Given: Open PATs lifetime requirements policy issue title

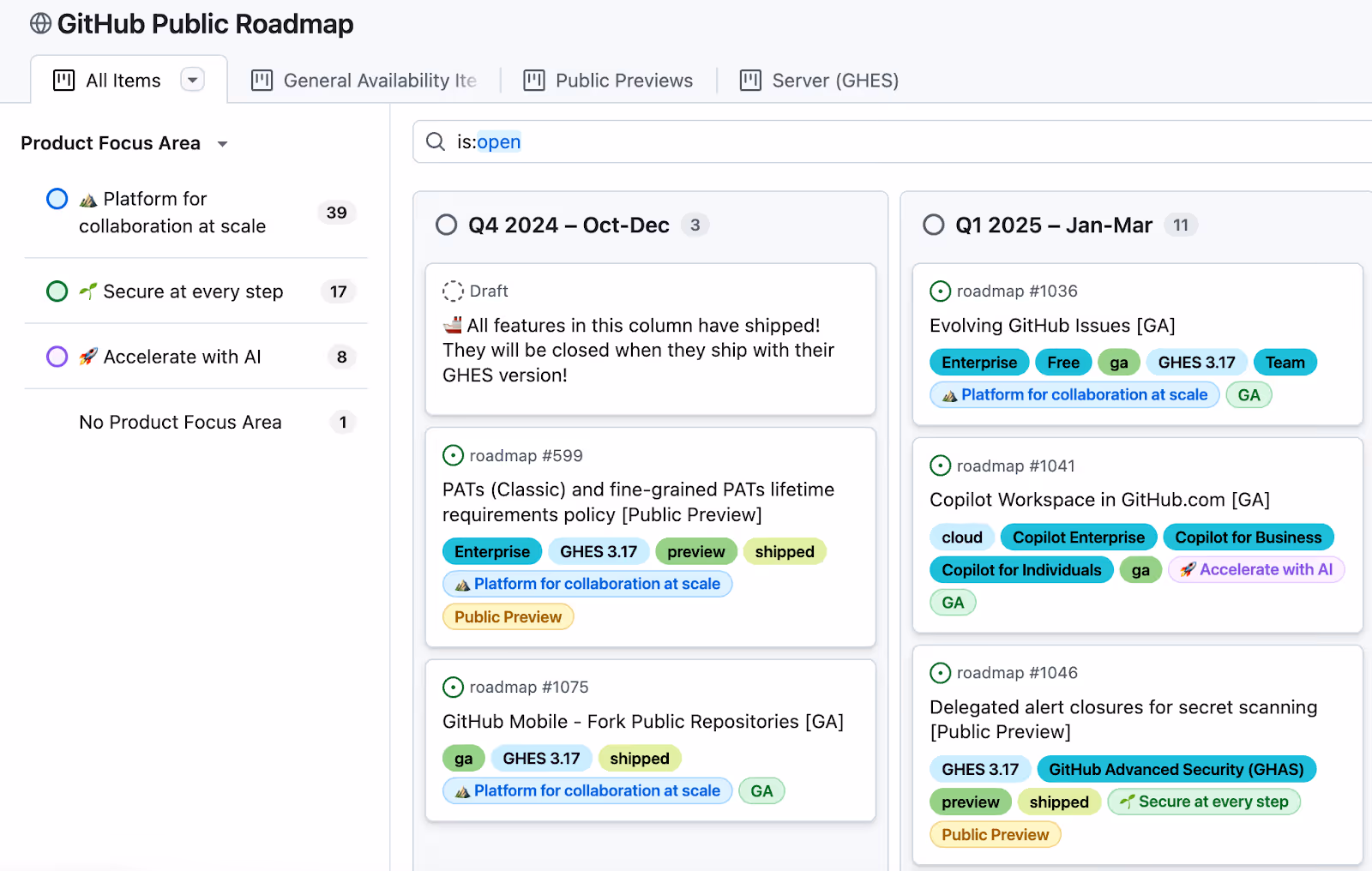Looking at the screenshot, I should click(638, 502).
